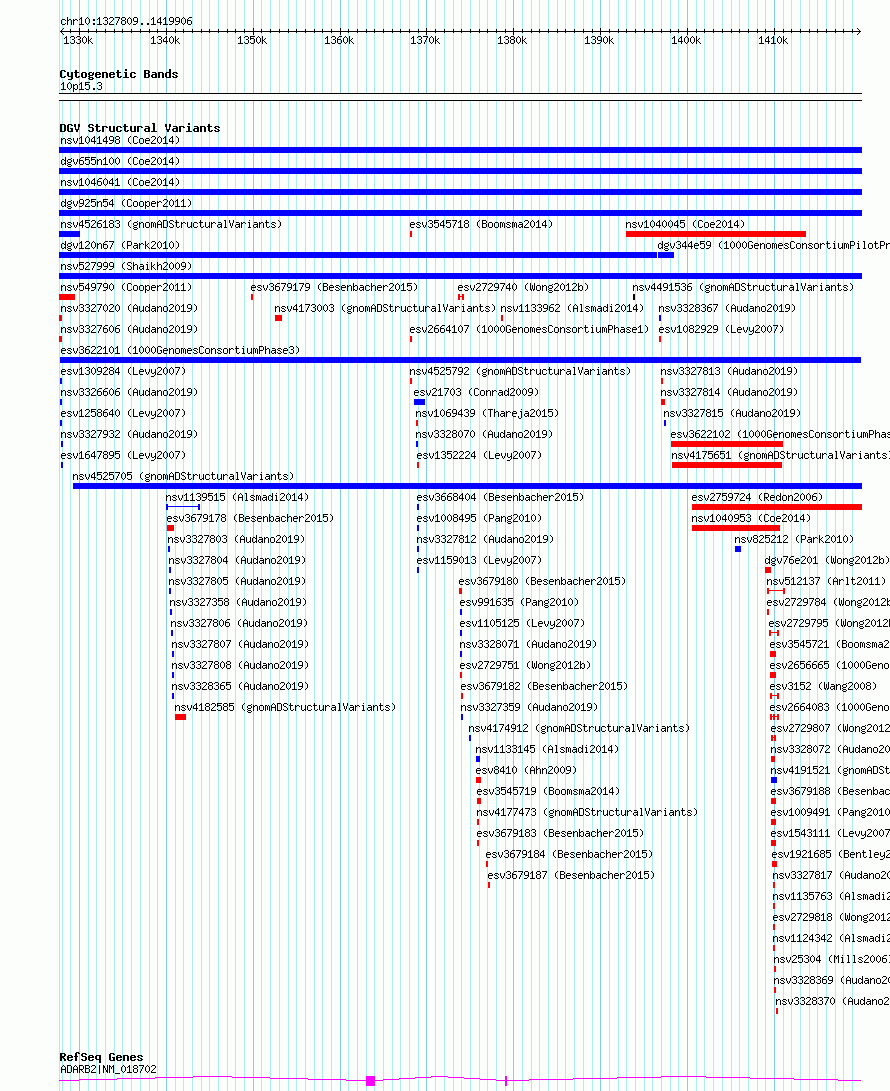The image size is (890, 1091).
Task: Select nsv4174912 gnomADStructuralVariants label
Action: coord(579,728)
